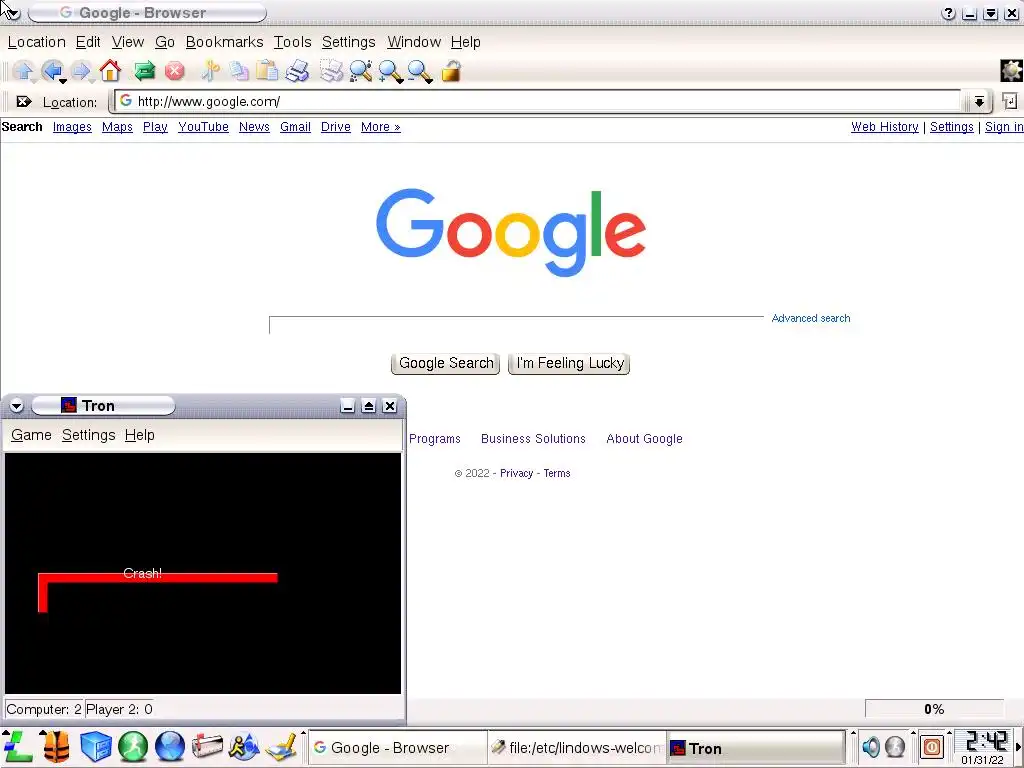Open Find with the magnifier-footprints icon
Viewport: 1024px width, 768px height.
pos(360,71)
